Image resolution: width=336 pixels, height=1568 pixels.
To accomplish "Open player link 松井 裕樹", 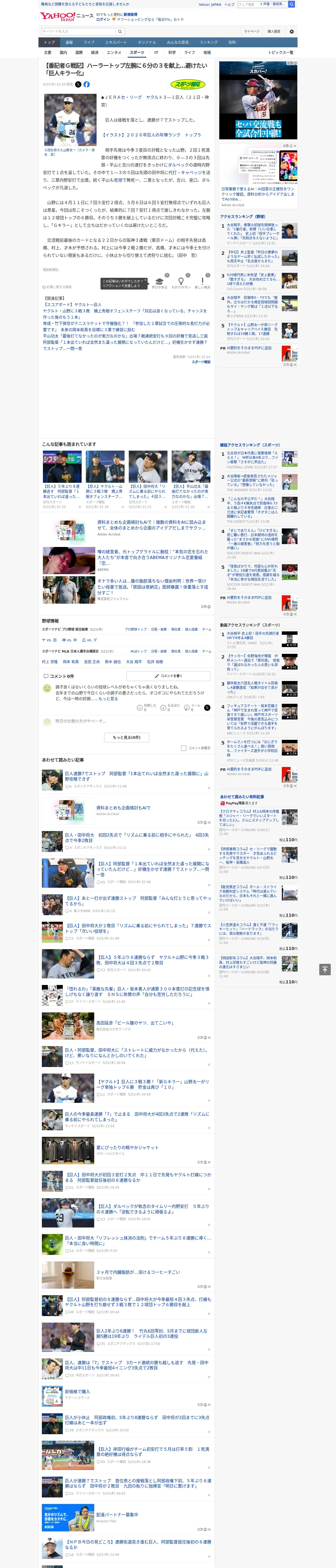I will [155, 662].
